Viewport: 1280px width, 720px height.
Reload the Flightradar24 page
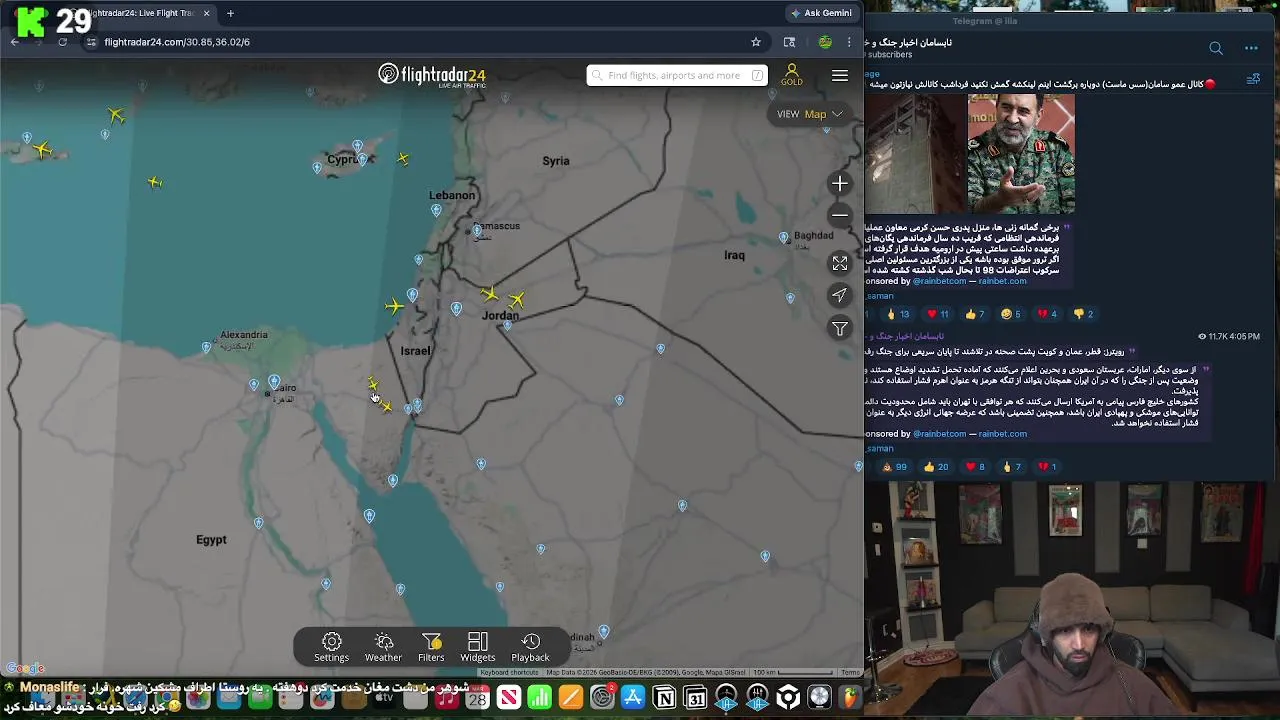coord(62,42)
